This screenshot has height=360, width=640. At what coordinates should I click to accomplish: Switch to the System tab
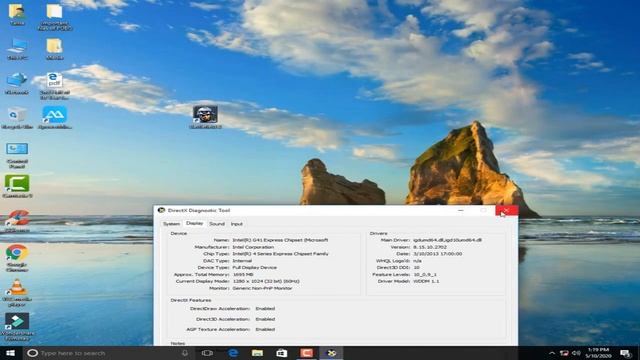(x=171, y=224)
